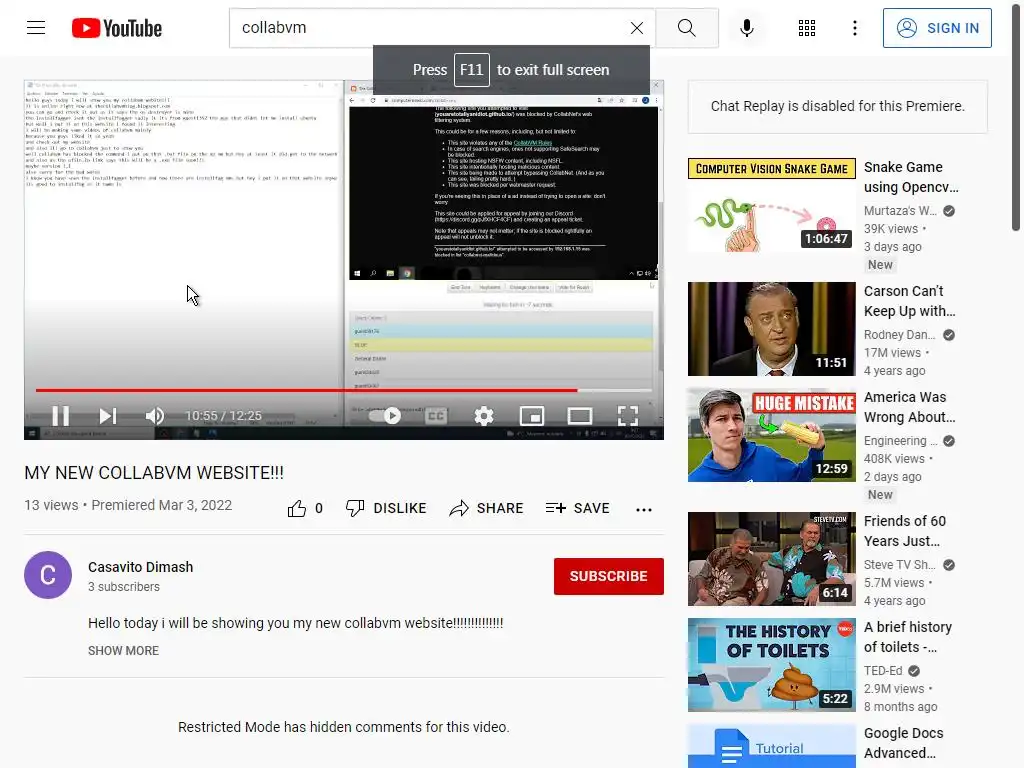
Task: Visit Steve TV Sh... channel link
Action: click(x=899, y=565)
